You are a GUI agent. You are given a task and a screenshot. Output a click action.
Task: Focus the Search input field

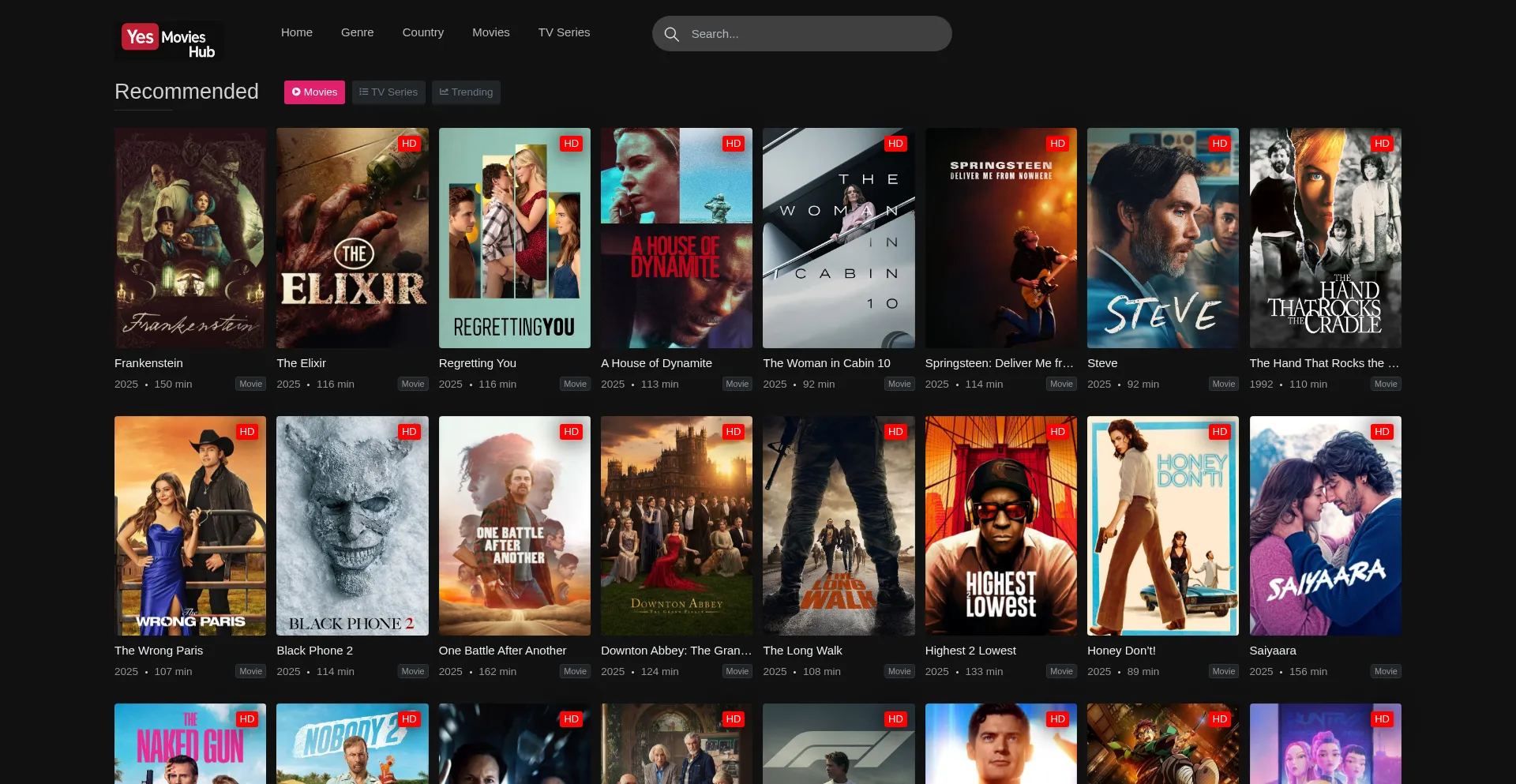(813, 34)
